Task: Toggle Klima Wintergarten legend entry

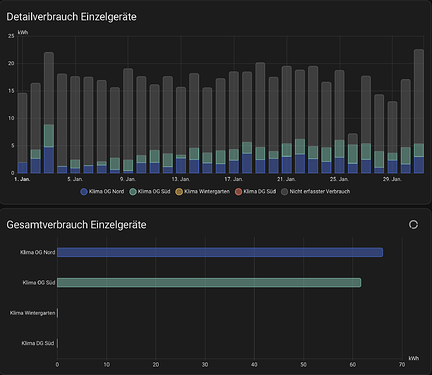Action: 203,192
